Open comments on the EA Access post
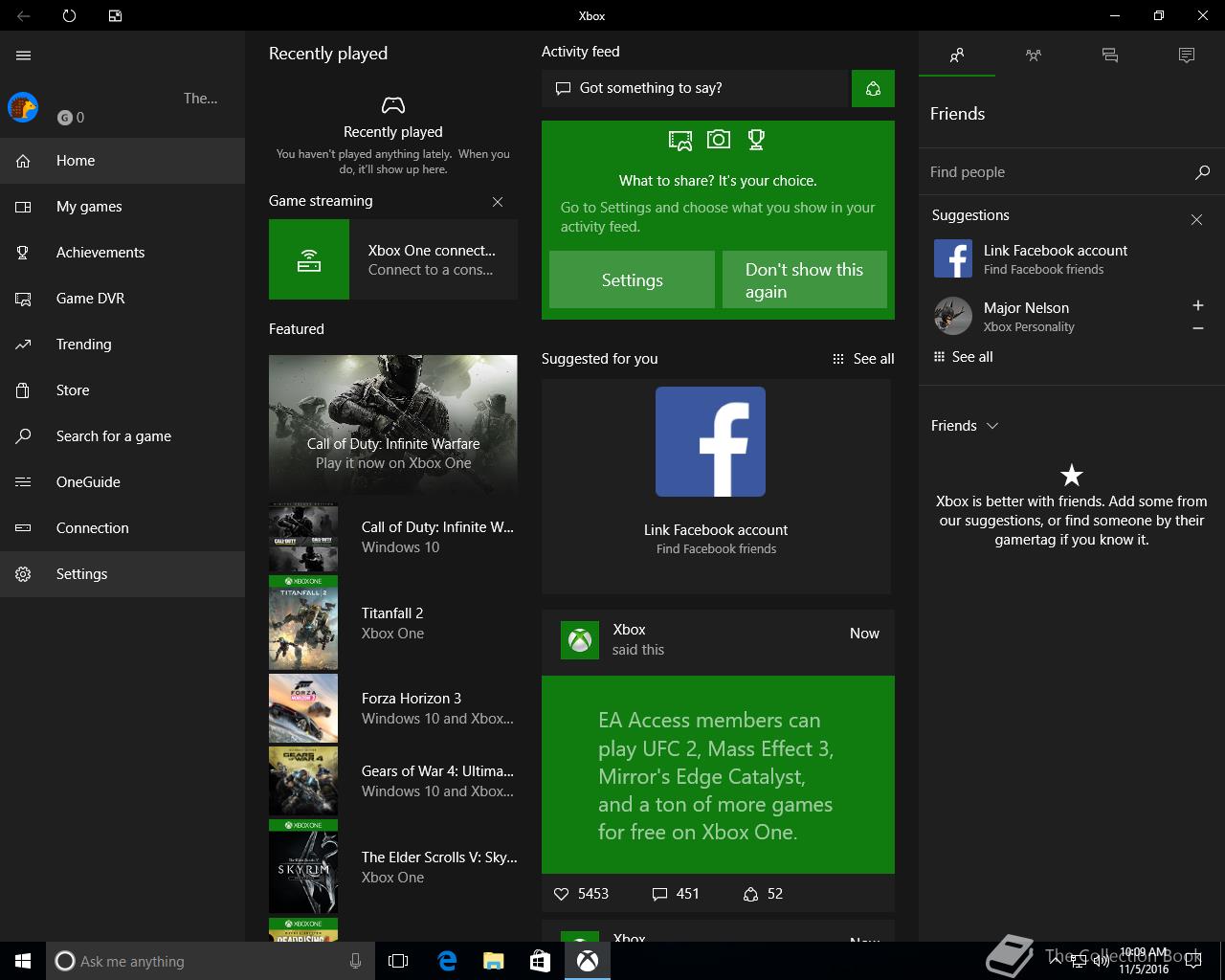The width and height of the screenshot is (1225, 980). pos(676,894)
